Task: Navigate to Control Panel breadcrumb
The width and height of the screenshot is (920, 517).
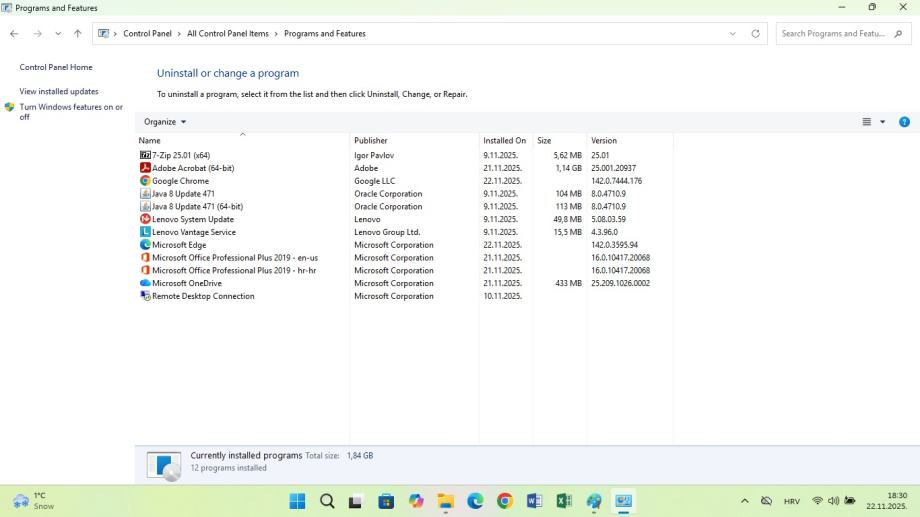Action: point(147,33)
